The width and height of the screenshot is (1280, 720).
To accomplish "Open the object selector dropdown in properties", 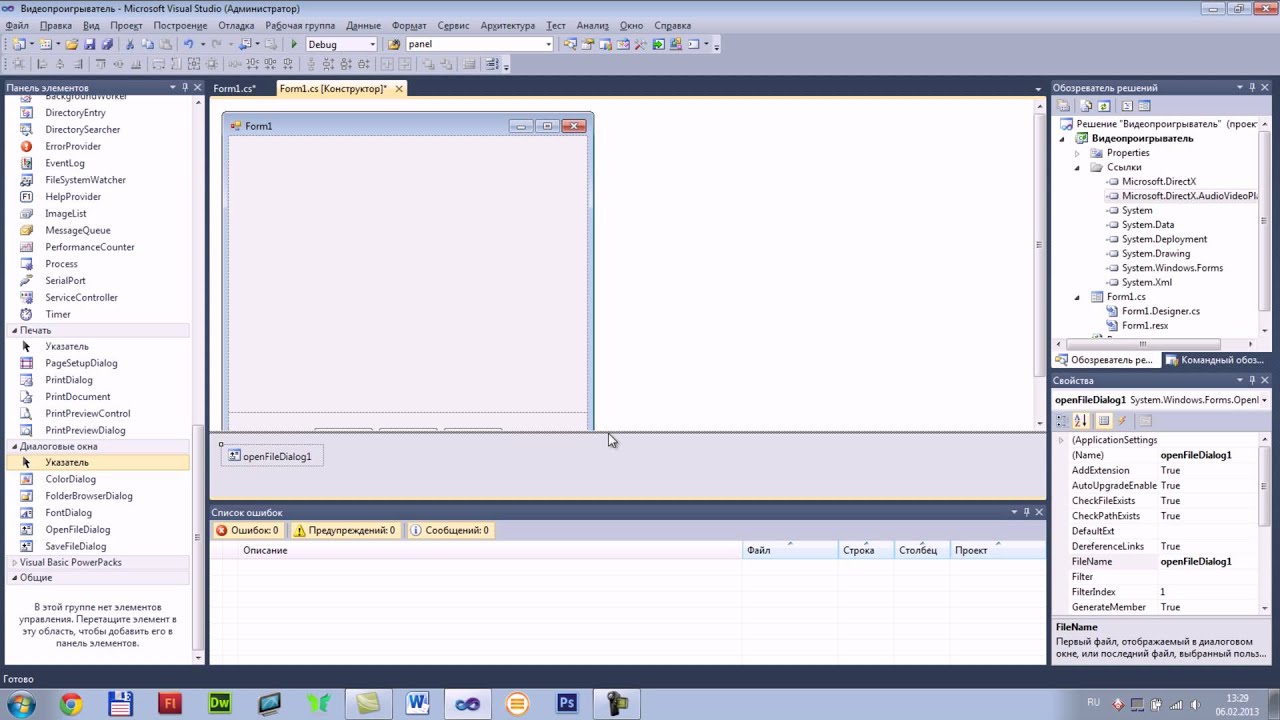I will click(x=1264, y=400).
